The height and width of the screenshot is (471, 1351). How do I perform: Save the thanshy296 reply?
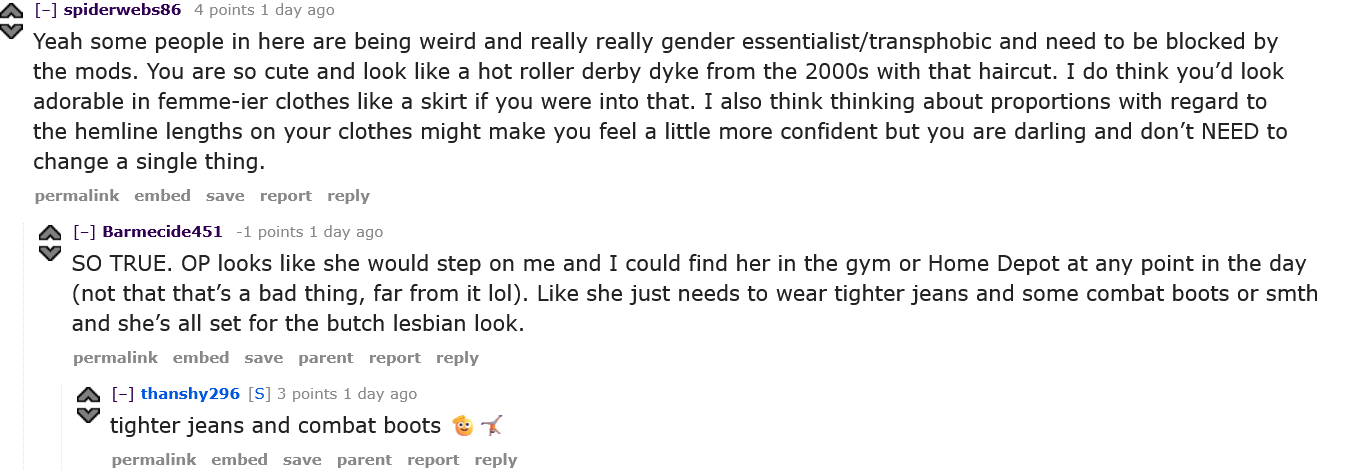click(x=302, y=460)
